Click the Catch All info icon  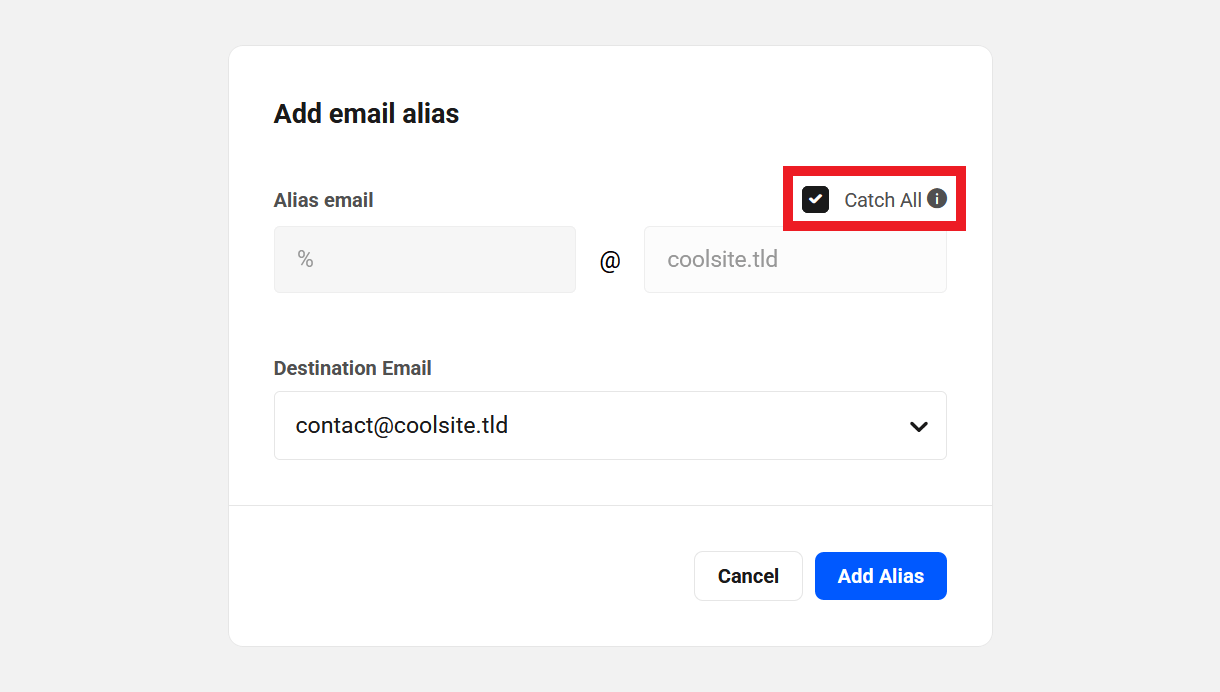click(x=937, y=198)
